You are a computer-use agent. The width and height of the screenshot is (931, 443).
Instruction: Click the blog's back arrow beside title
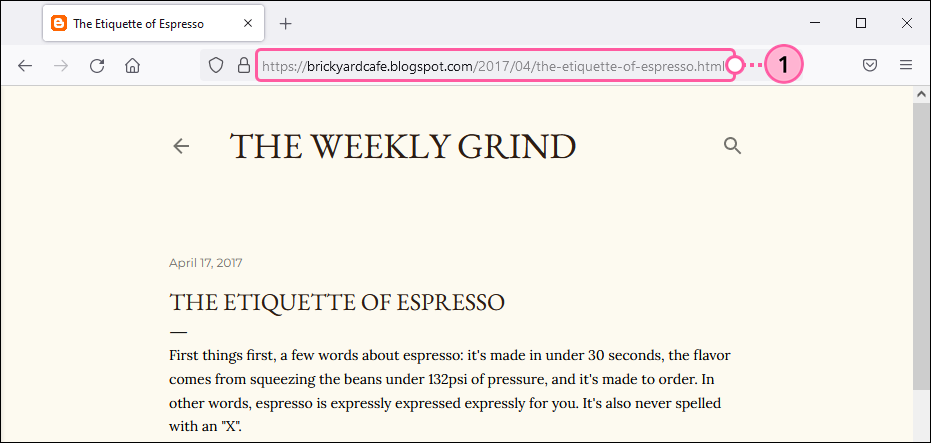[x=181, y=146]
